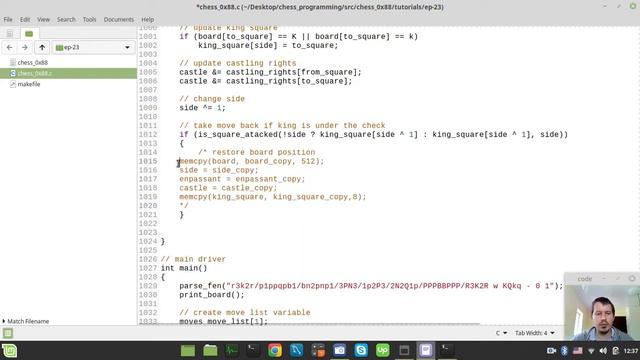The width and height of the screenshot is (640, 360).
Task: Open the Linux Mint start menu
Action: point(9,351)
